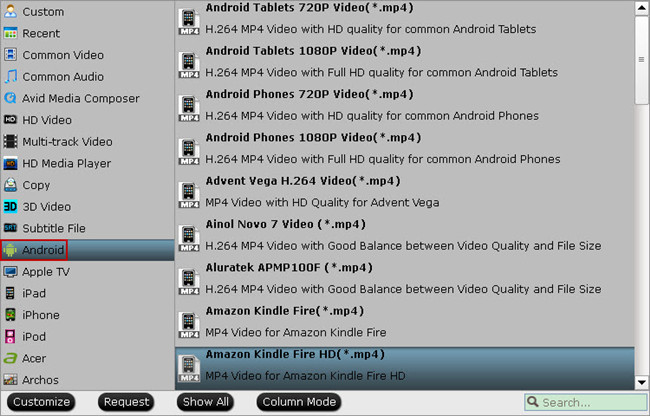Select Amazon Kindle Fire HD(*.mp4) profile
Image resolution: width=650 pixels, height=416 pixels.
tap(405, 368)
